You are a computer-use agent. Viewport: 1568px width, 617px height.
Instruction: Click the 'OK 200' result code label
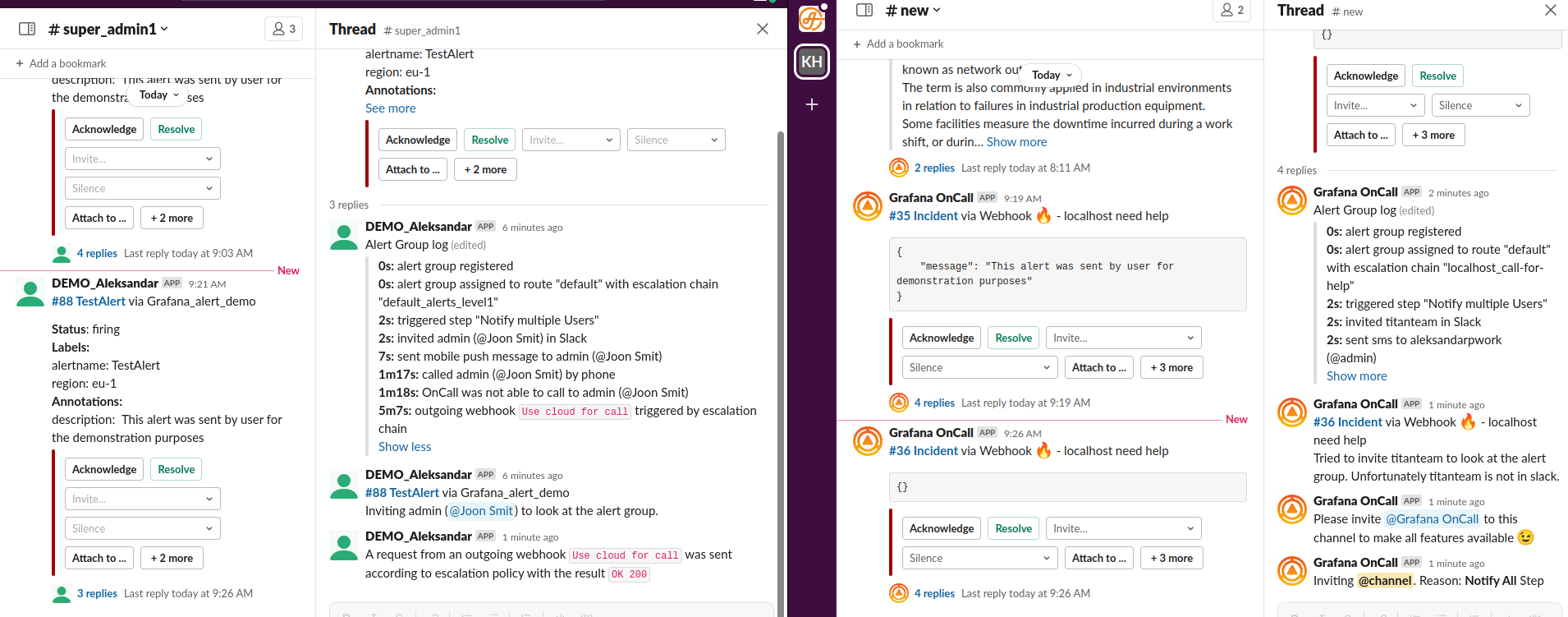tap(629, 574)
